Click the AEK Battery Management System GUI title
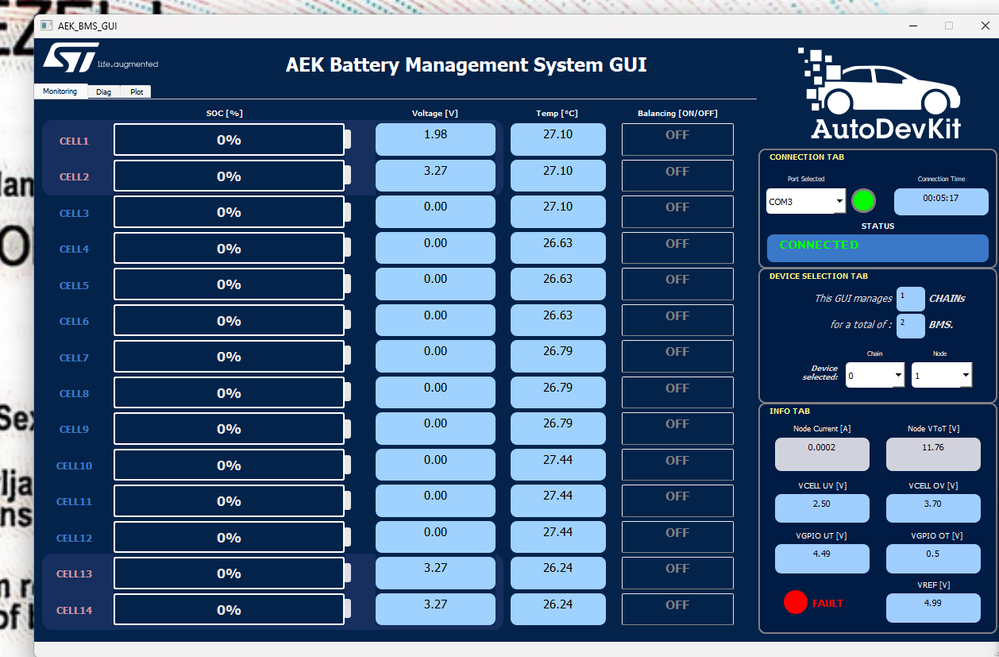 tap(466, 65)
